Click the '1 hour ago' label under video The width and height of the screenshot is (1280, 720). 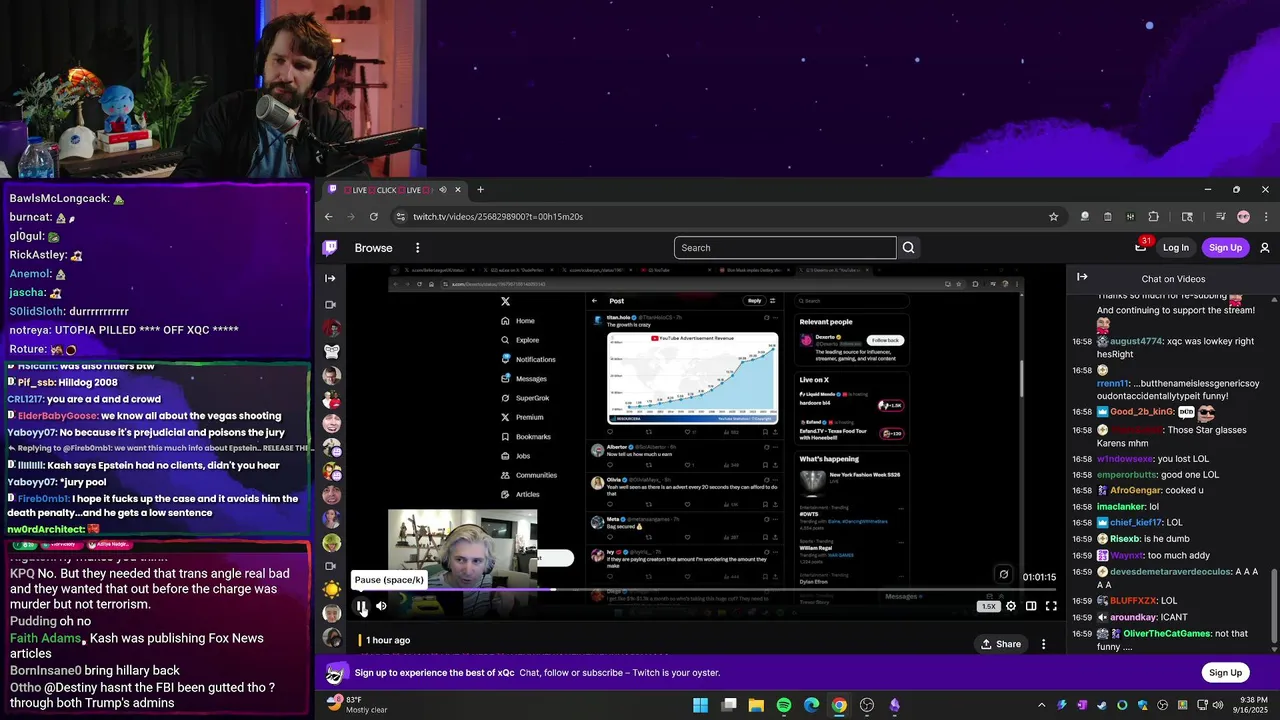pos(388,640)
